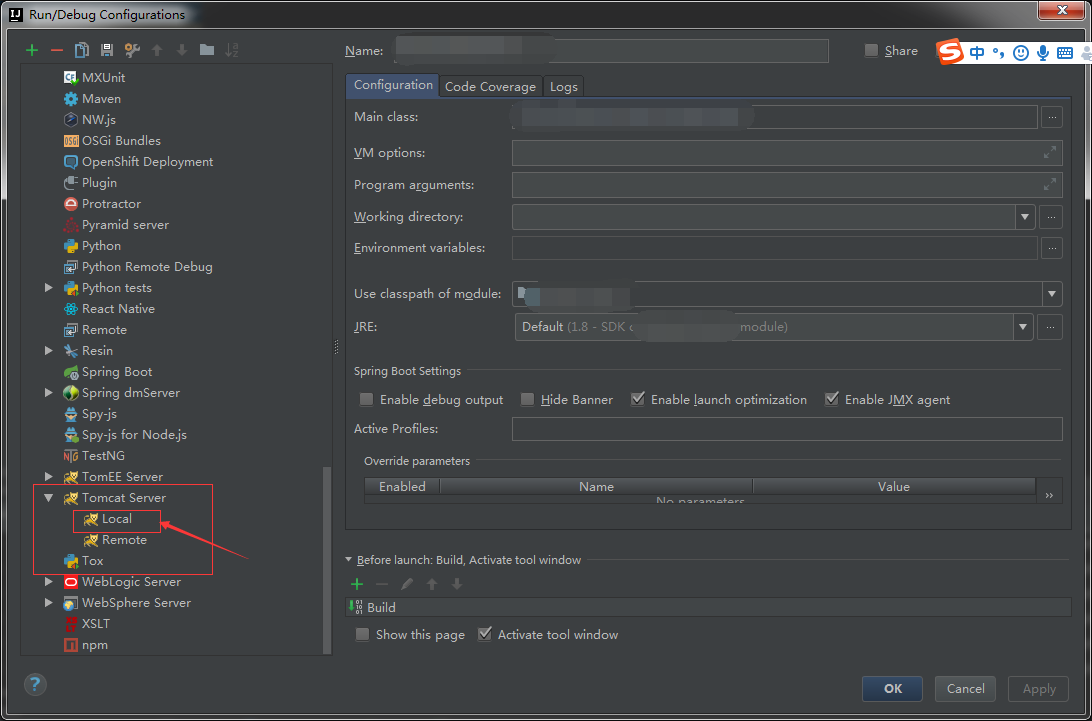Open the JRE dropdown
Screen dimensions: 1092x721
[x=1022, y=327]
